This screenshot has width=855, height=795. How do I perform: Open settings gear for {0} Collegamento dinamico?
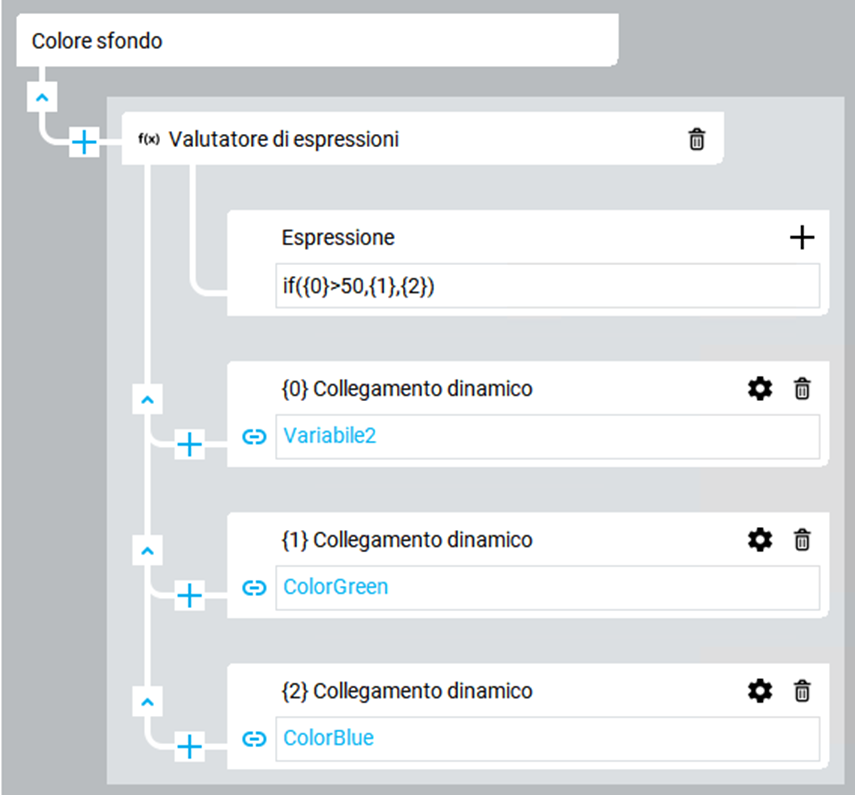point(760,389)
